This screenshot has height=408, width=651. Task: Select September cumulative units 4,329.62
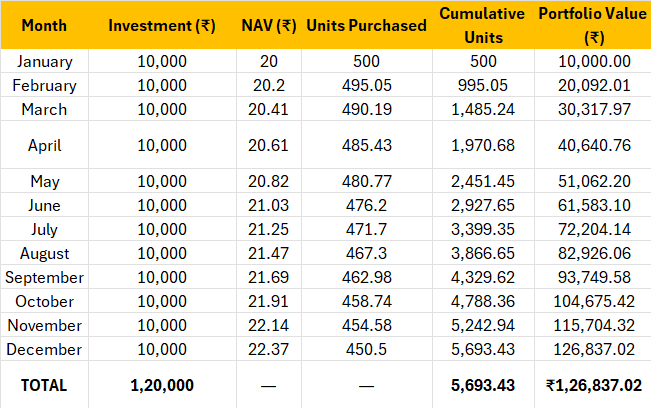(x=483, y=278)
